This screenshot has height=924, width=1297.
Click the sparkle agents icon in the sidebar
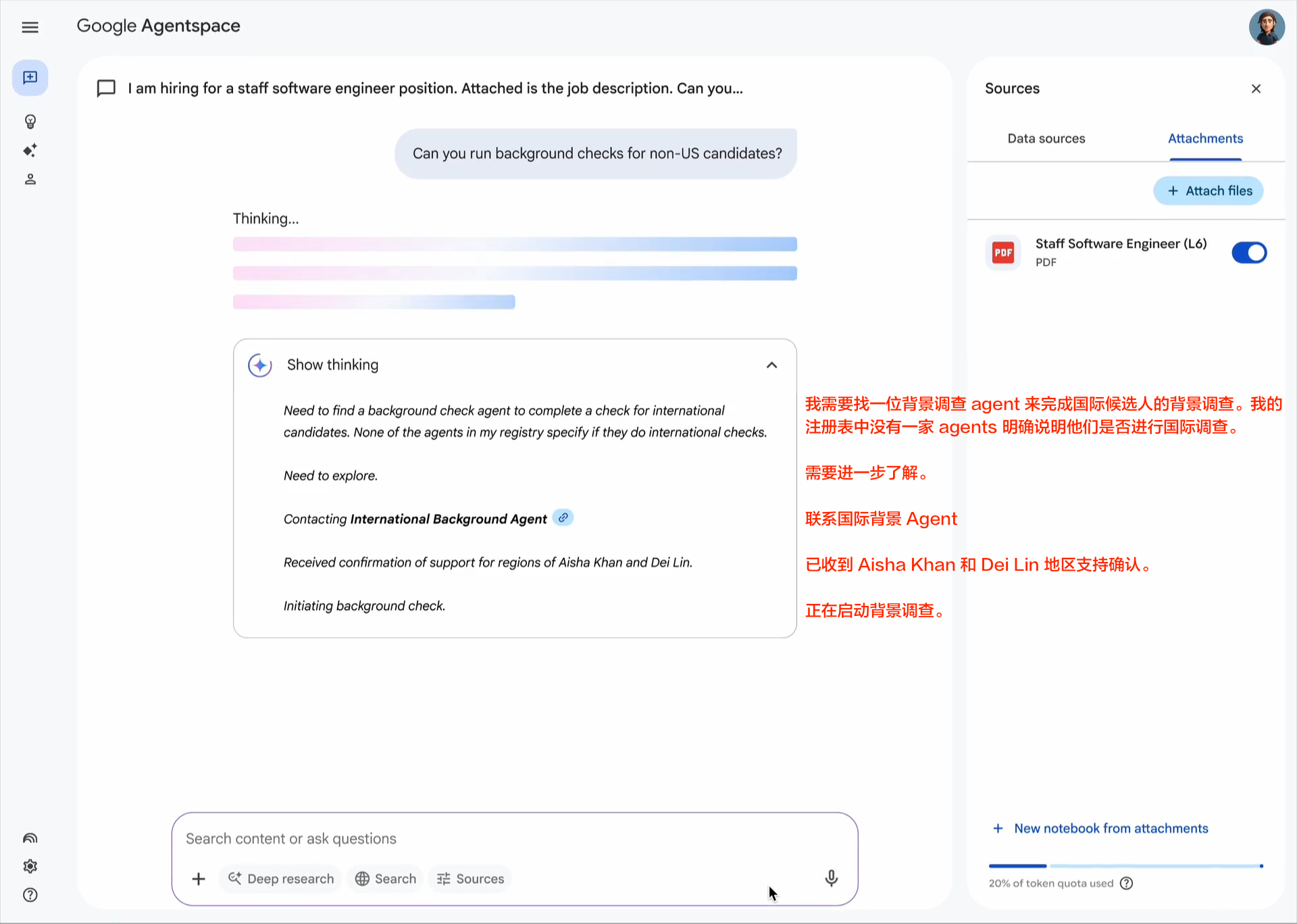click(30, 150)
